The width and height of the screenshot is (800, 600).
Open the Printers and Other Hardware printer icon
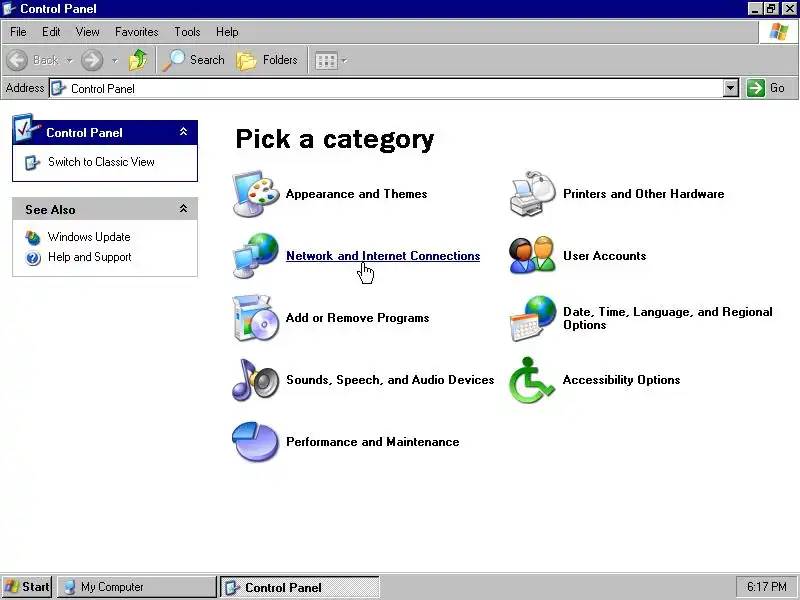(x=533, y=194)
